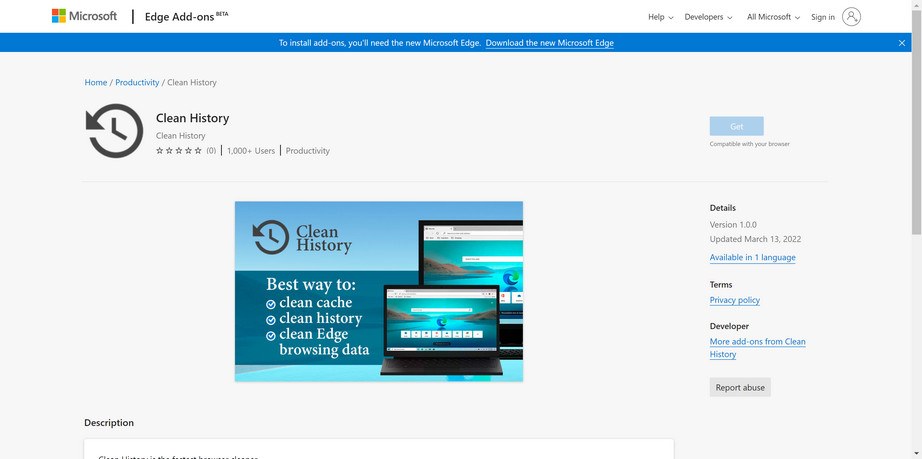Go to Home breadcrumb
Viewport: 922px width, 459px height.
(96, 82)
